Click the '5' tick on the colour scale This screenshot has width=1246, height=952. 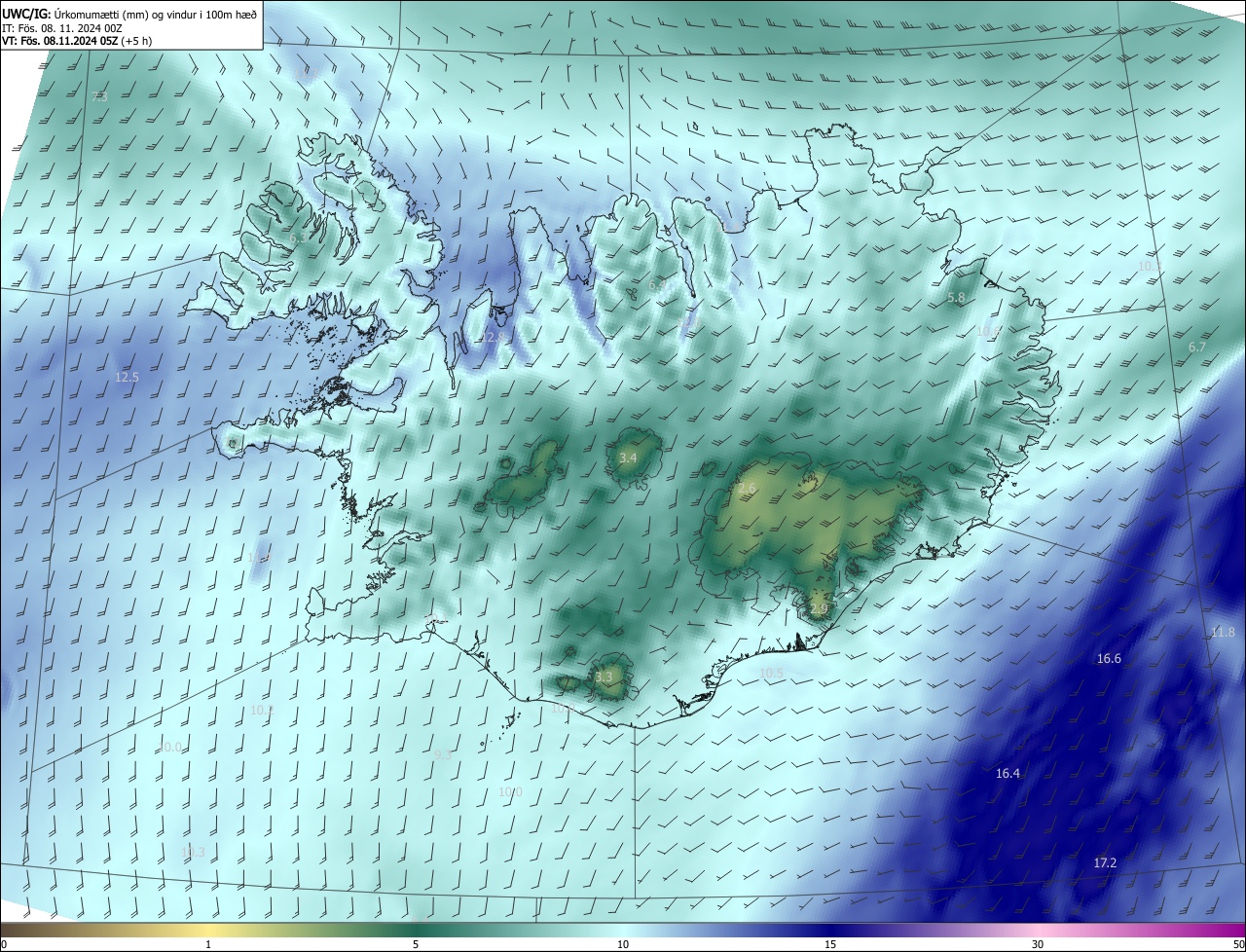point(416,944)
